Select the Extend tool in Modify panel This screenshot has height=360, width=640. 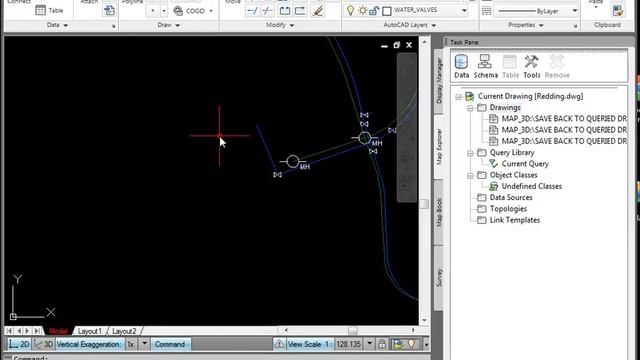click(x=267, y=11)
